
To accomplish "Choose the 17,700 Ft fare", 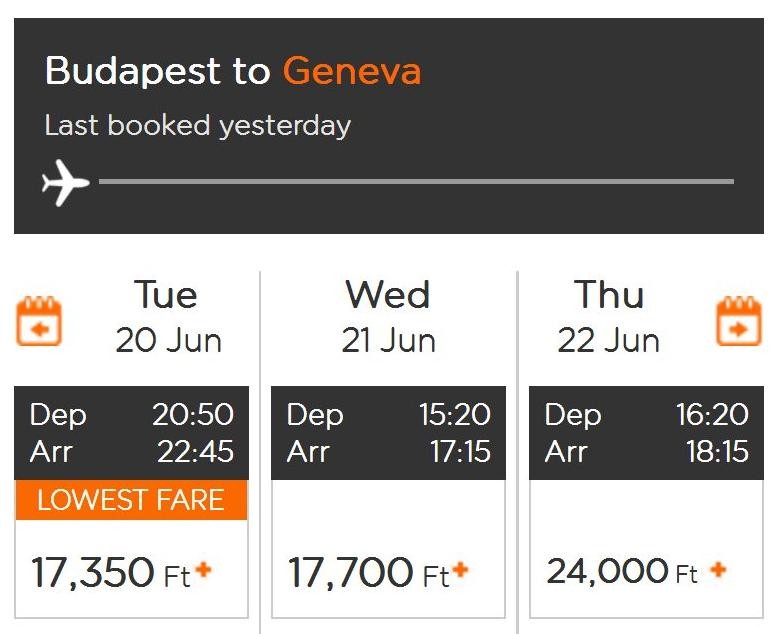I will click(x=350, y=573).
